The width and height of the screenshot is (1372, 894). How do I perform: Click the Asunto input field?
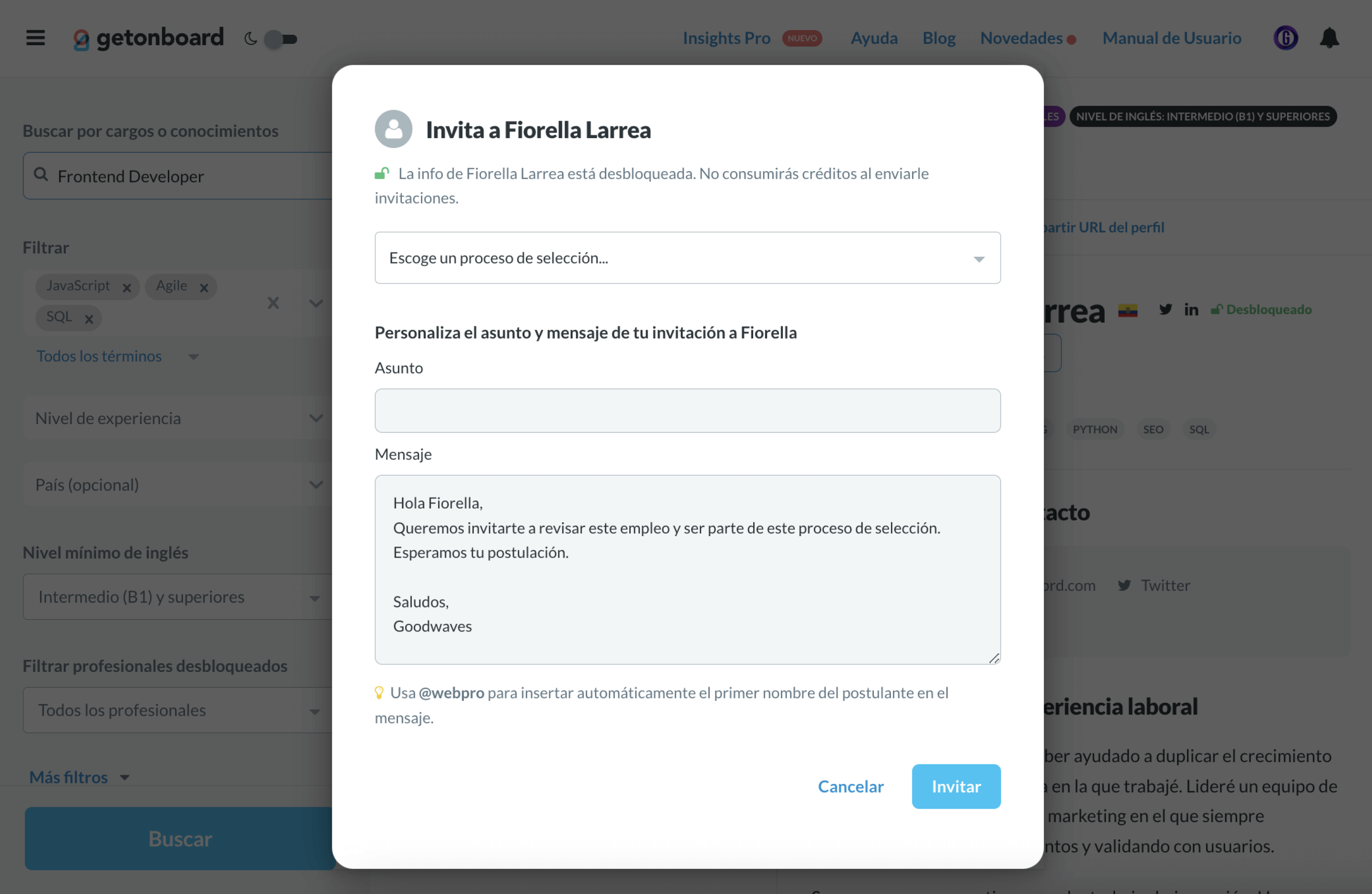click(x=687, y=410)
